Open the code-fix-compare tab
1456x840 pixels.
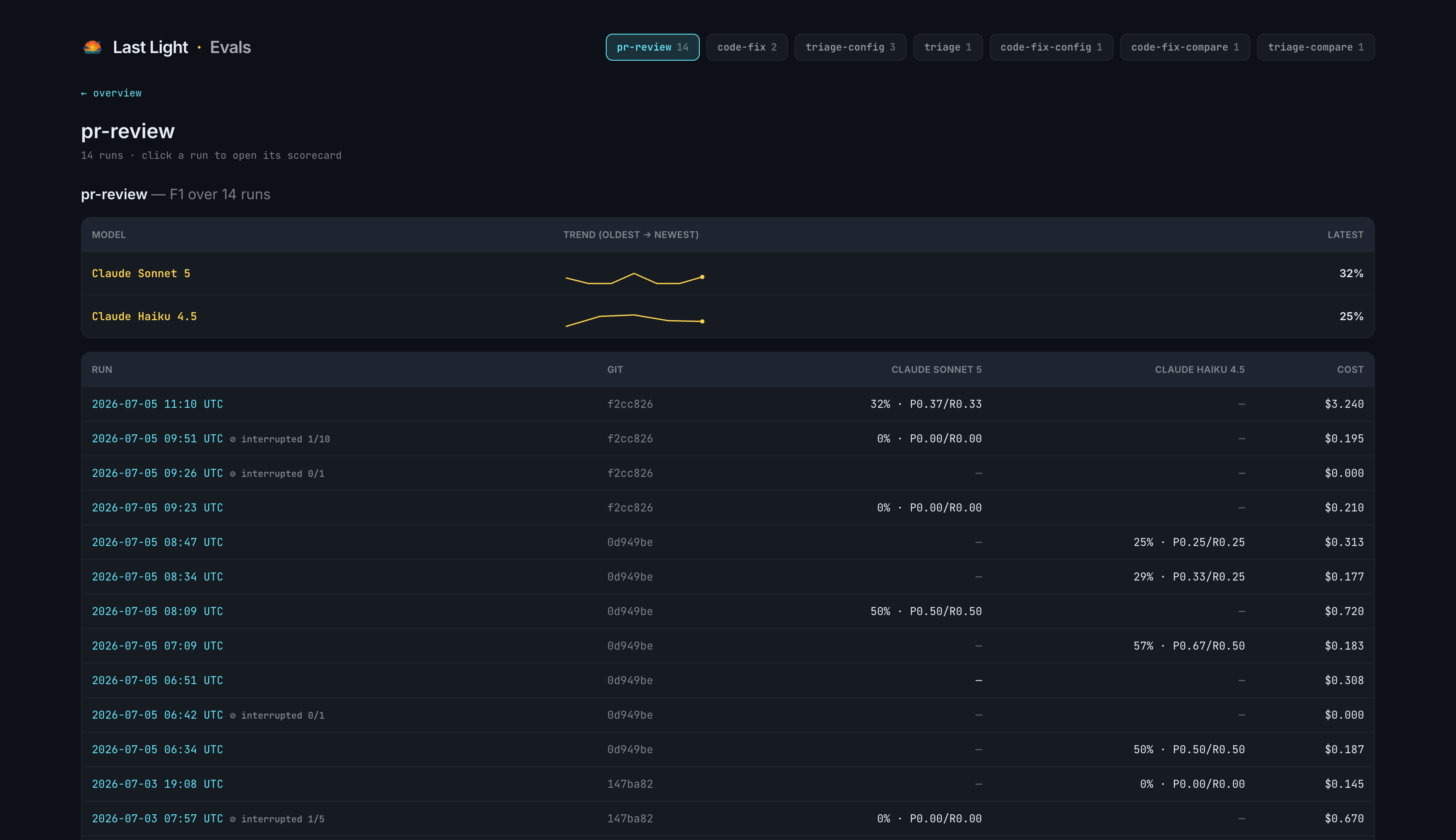pyautogui.click(x=1185, y=47)
